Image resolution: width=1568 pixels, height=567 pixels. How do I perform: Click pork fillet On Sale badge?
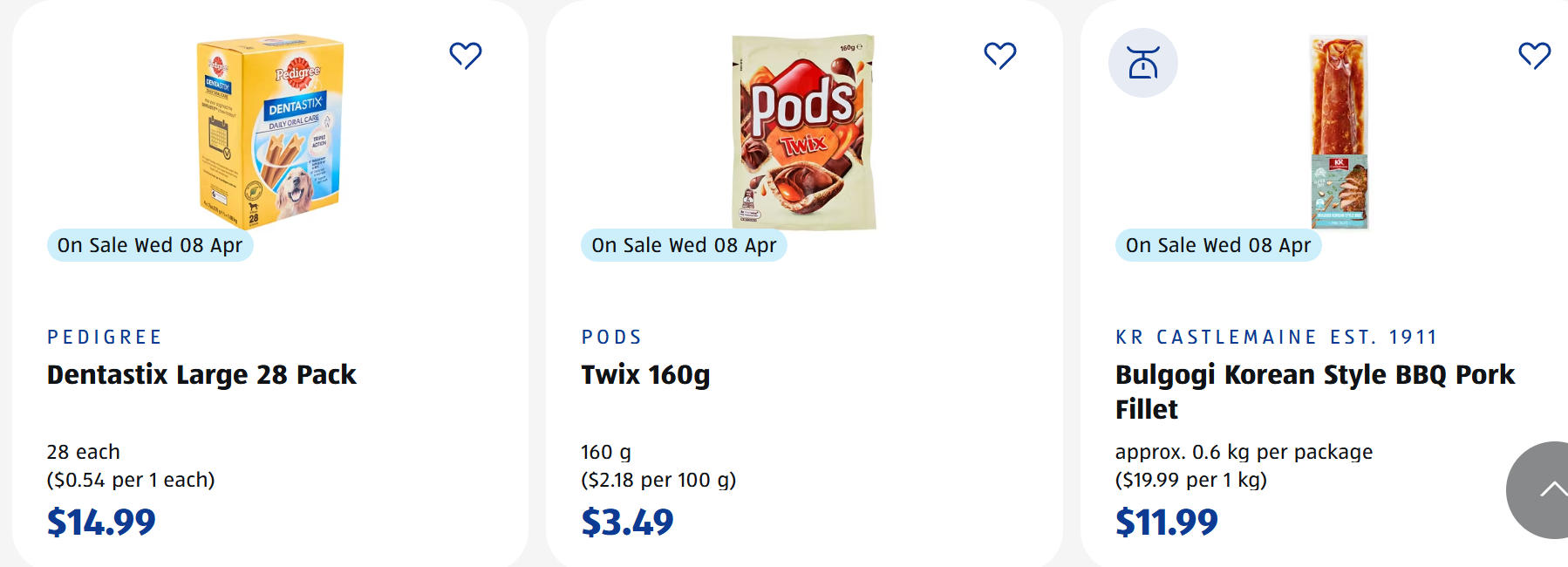(1218, 246)
